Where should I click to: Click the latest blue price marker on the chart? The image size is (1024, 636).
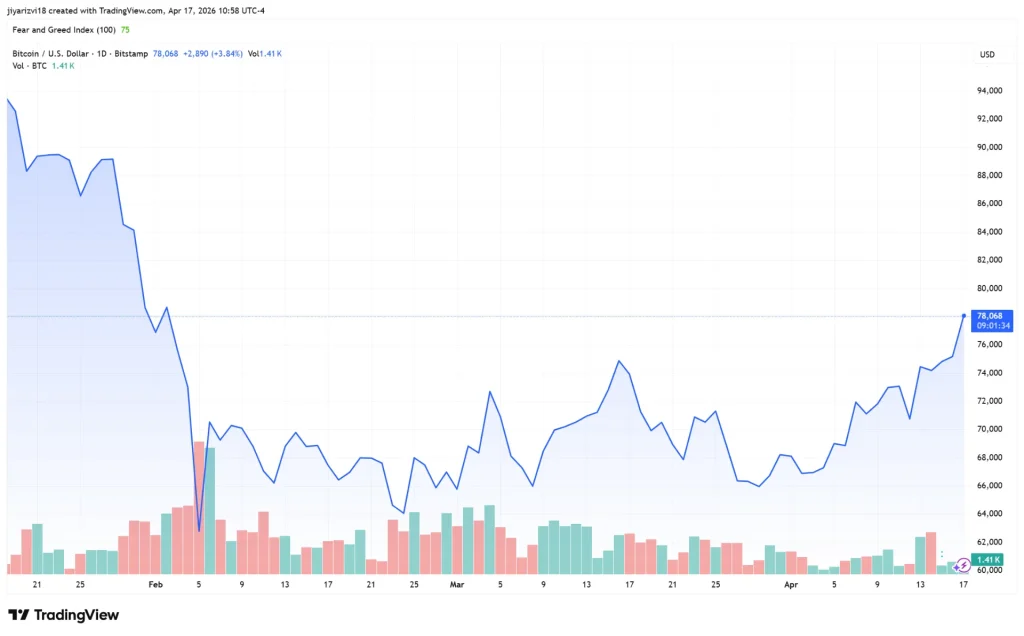click(x=962, y=316)
